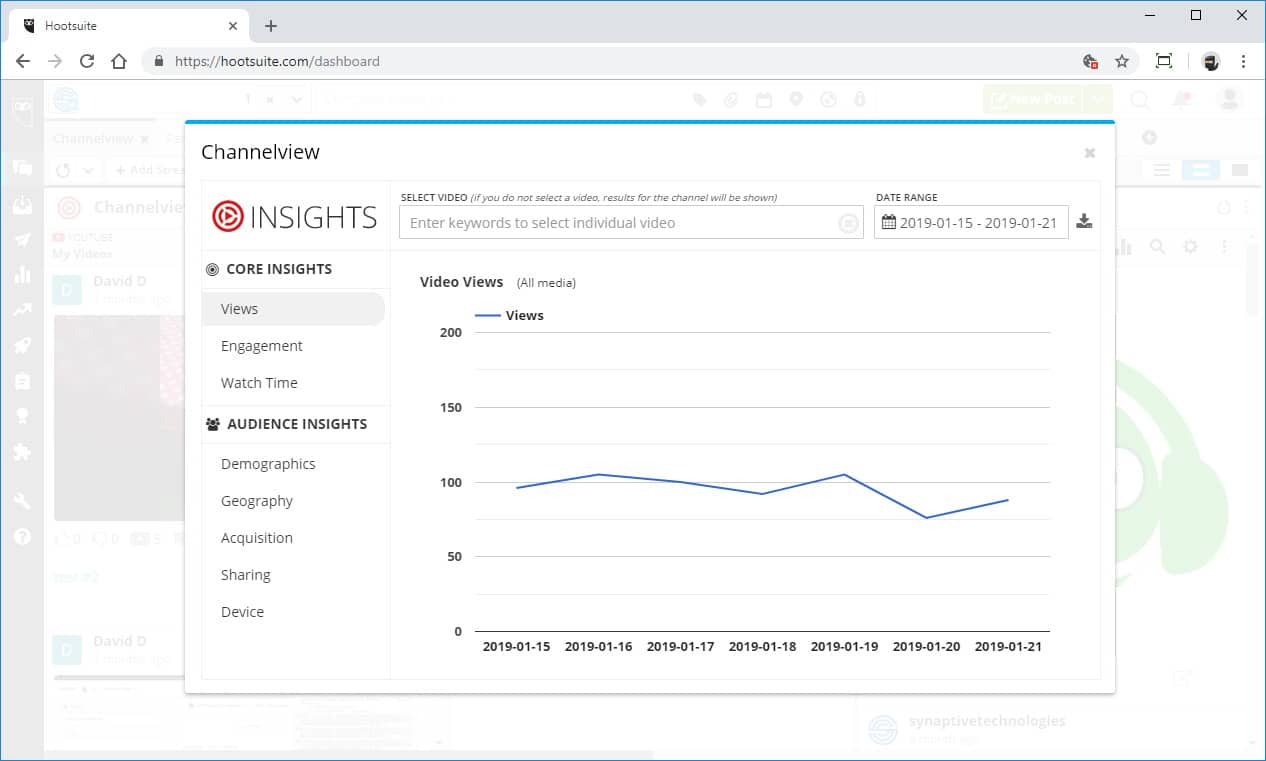Click the 2019-01-15 axis label
This screenshot has width=1266, height=761.
pyautogui.click(x=517, y=647)
